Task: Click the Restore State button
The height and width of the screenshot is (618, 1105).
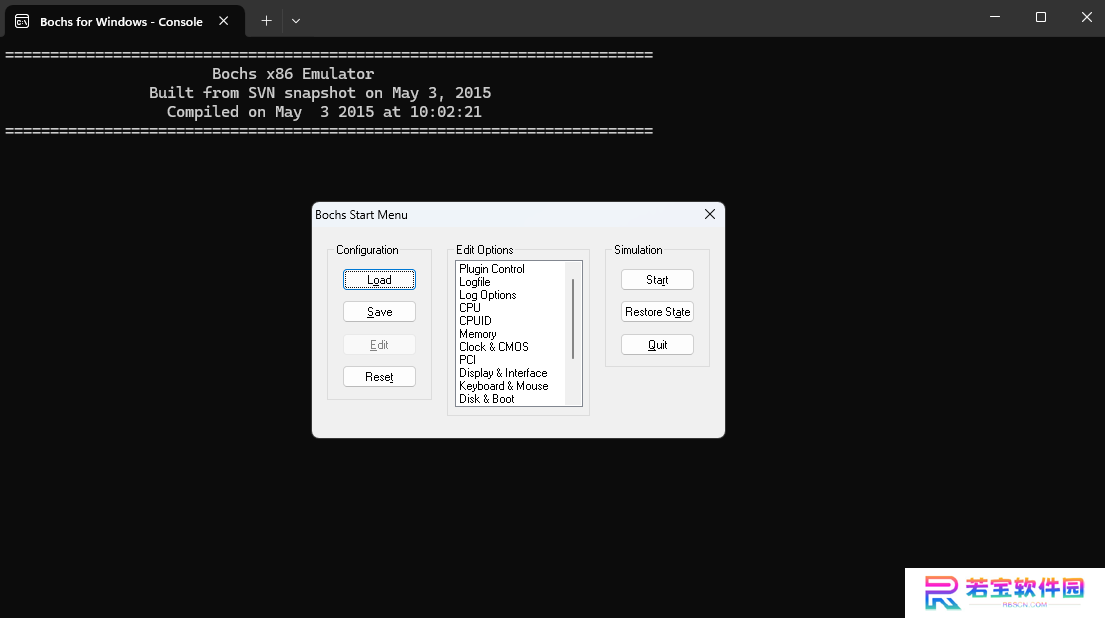Action: click(657, 312)
